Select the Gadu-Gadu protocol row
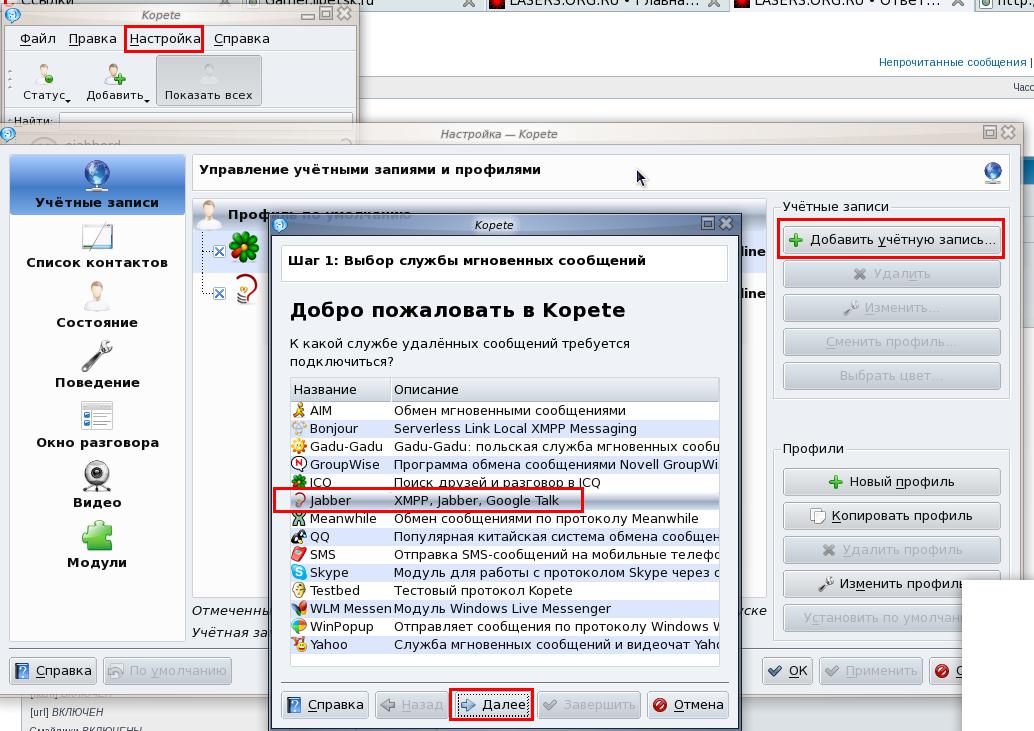Viewport: 1034px width, 731px height. pyautogui.click(x=504, y=446)
